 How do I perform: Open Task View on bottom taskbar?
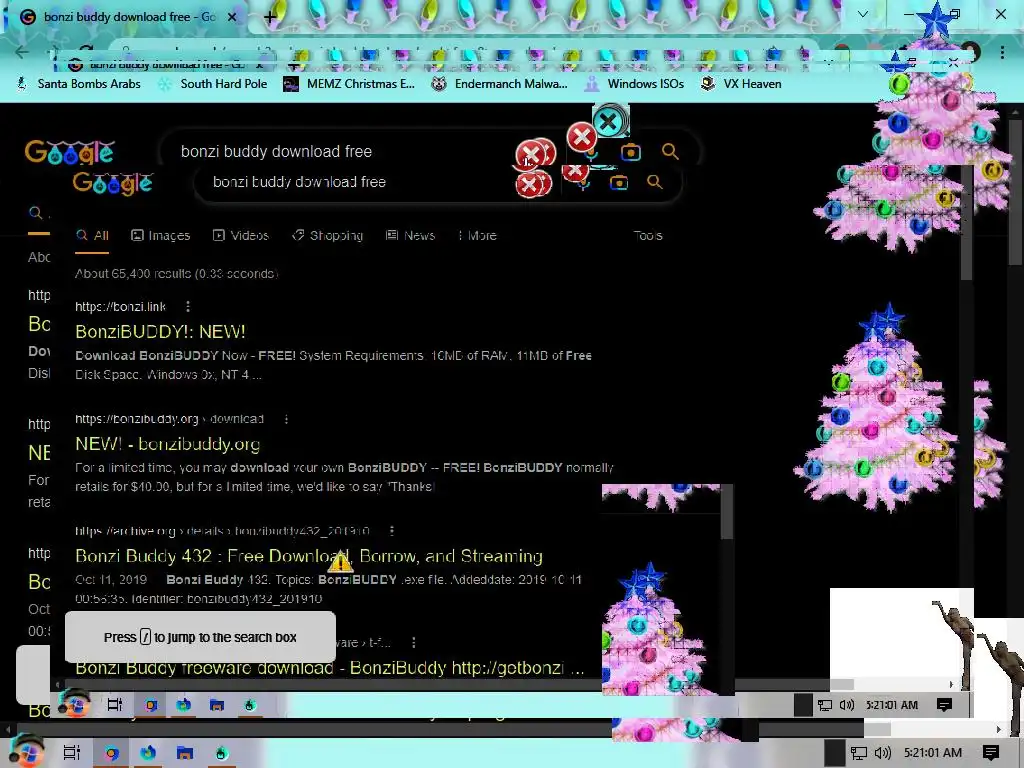coord(72,753)
